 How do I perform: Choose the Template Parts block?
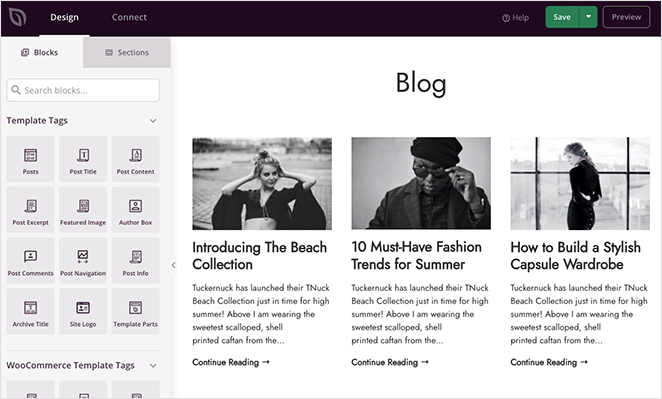pos(136,311)
